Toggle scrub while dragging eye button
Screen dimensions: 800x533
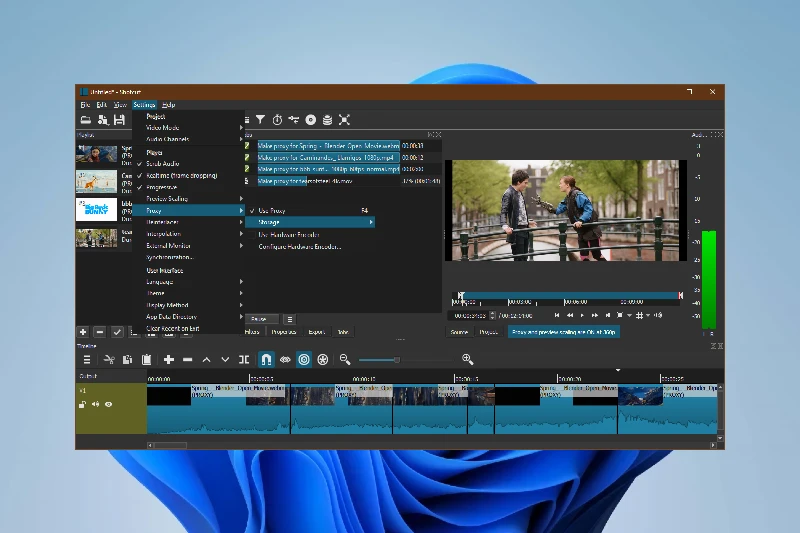(285, 360)
